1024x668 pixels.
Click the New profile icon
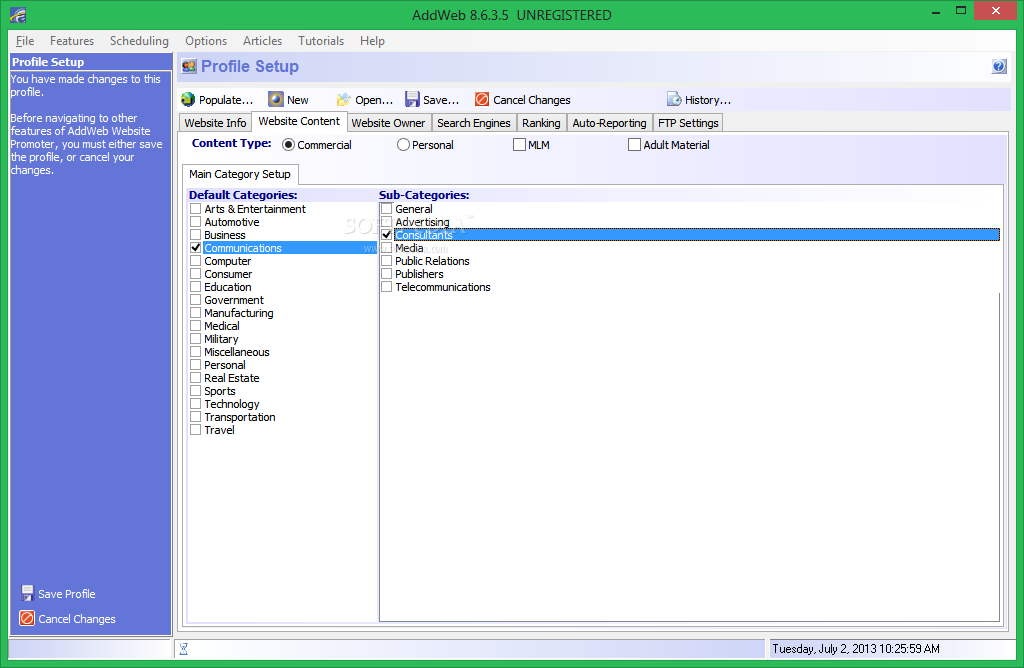(276, 99)
